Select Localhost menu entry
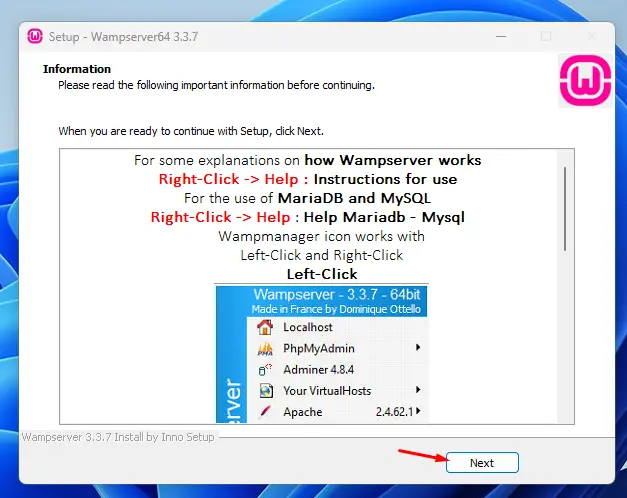This screenshot has height=498, width=627. [x=337, y=327]
